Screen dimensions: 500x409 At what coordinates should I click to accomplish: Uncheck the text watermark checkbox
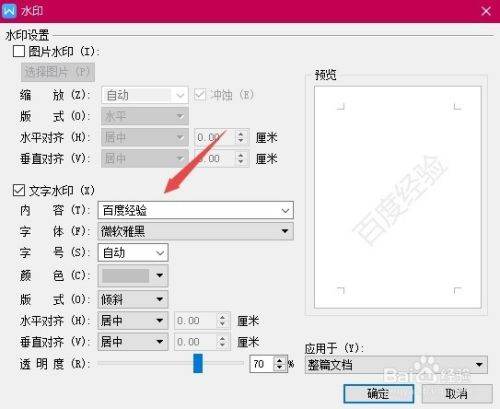(19, 190)
